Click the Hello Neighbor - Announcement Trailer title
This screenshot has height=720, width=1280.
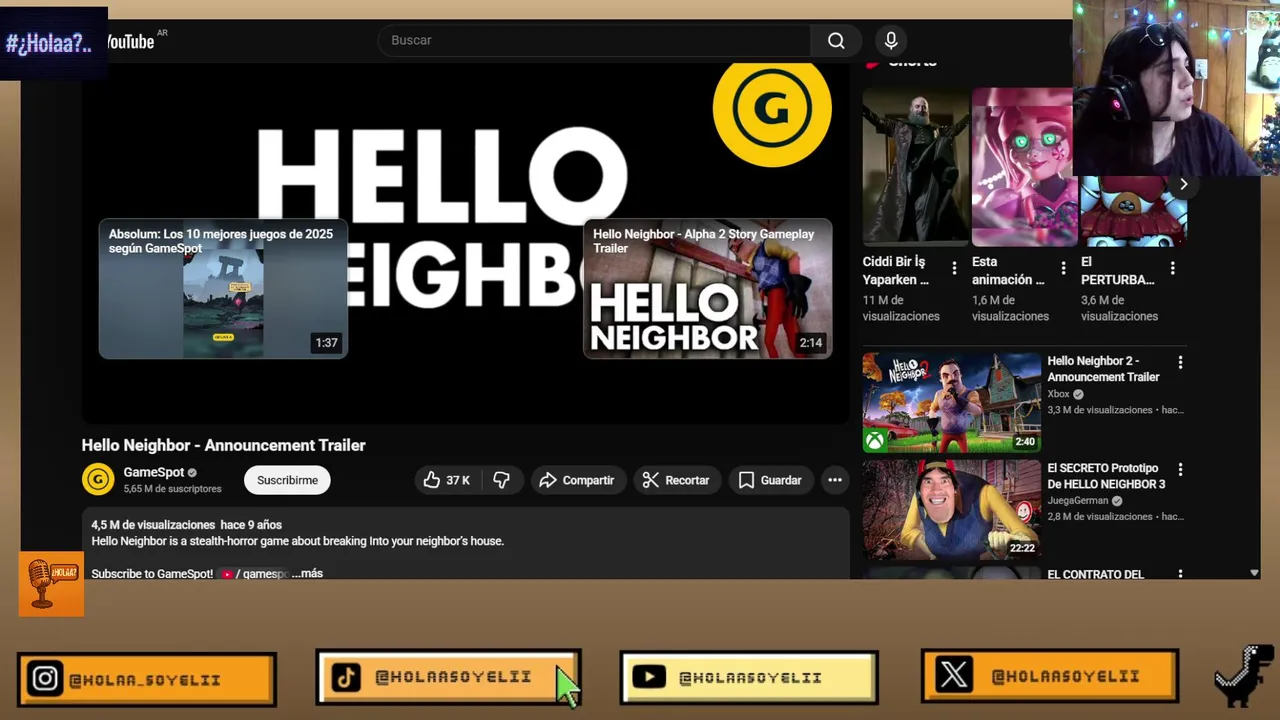click(x=223, y=445)
